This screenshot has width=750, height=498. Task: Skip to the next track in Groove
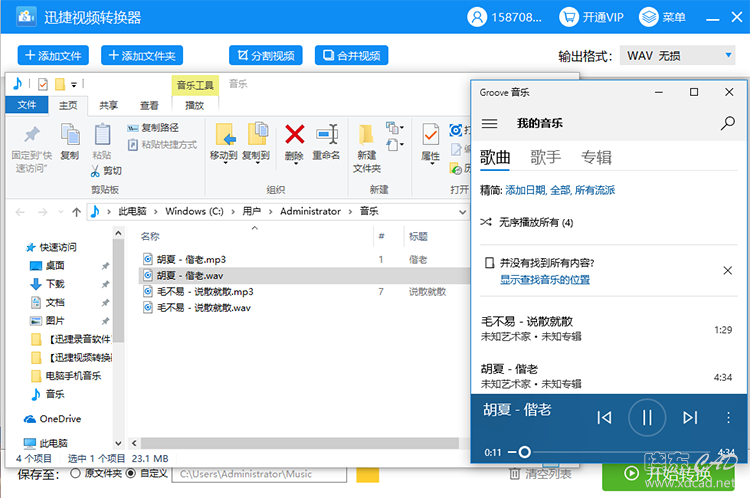(690, 418)
